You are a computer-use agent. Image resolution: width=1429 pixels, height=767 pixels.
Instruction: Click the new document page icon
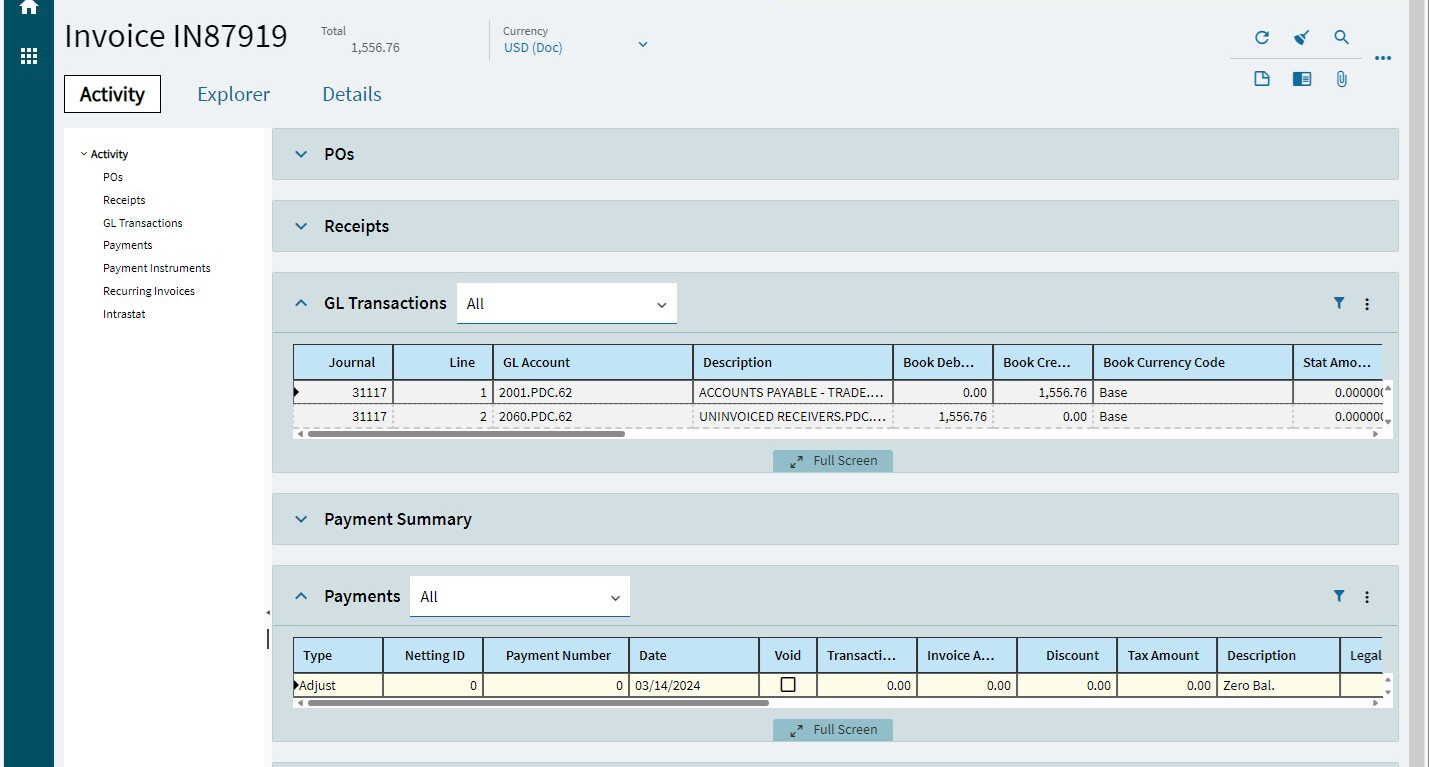1262,79
